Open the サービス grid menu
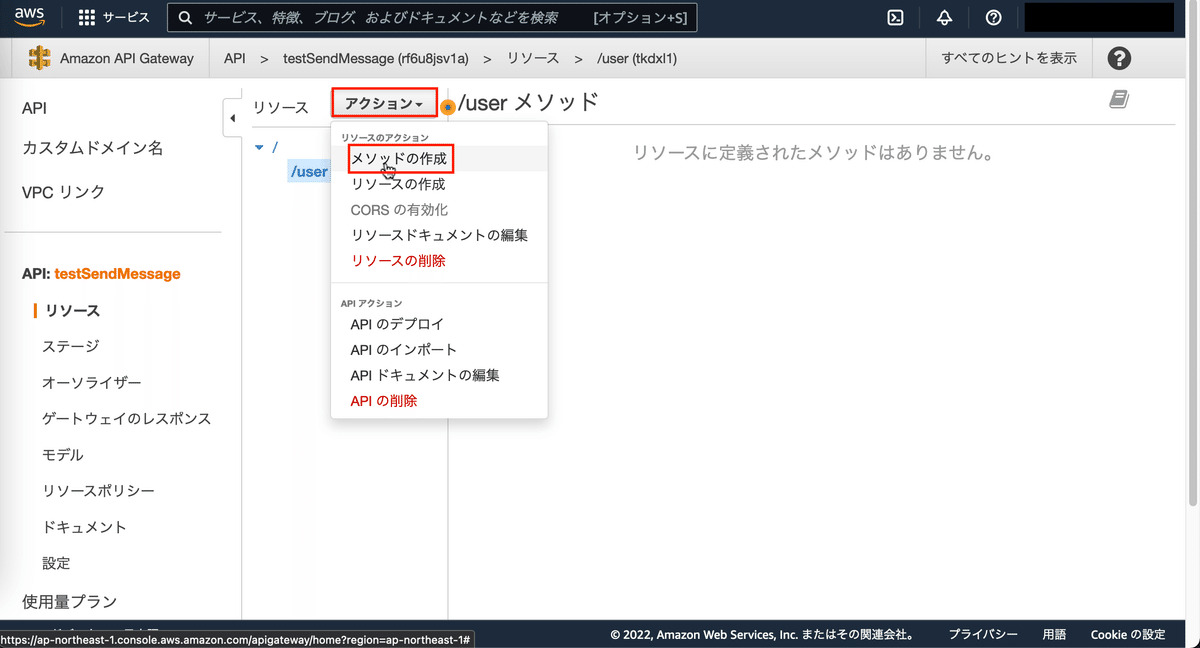 (x=114, y=18)
